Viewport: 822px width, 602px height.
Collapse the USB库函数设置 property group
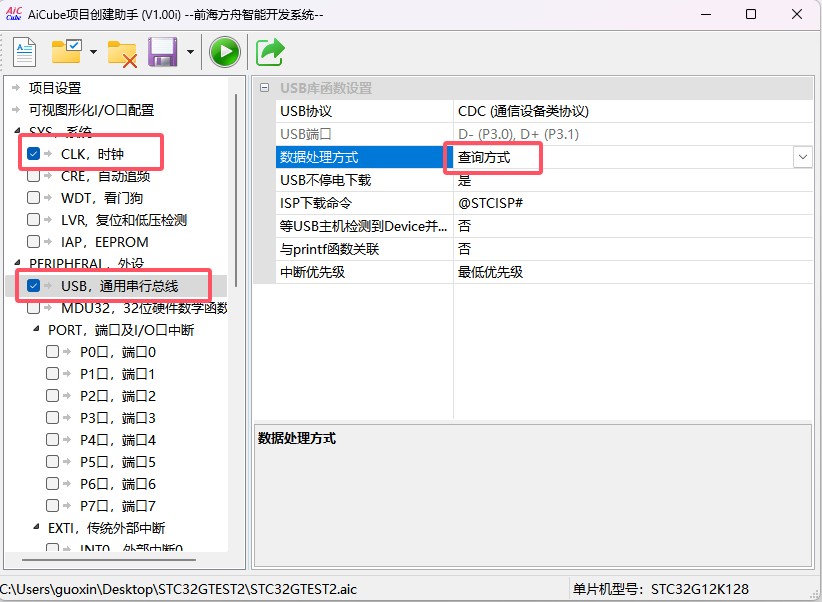pos(265,88)
